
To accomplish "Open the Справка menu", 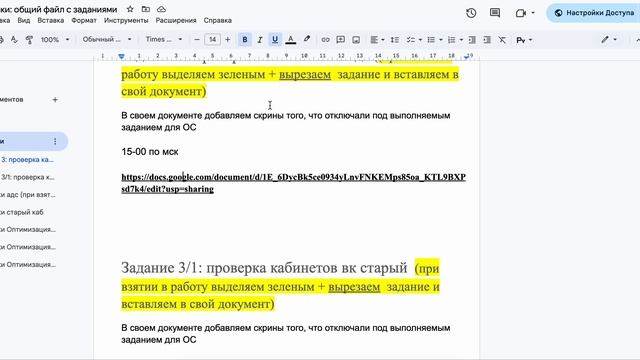I will pos(218,20).
